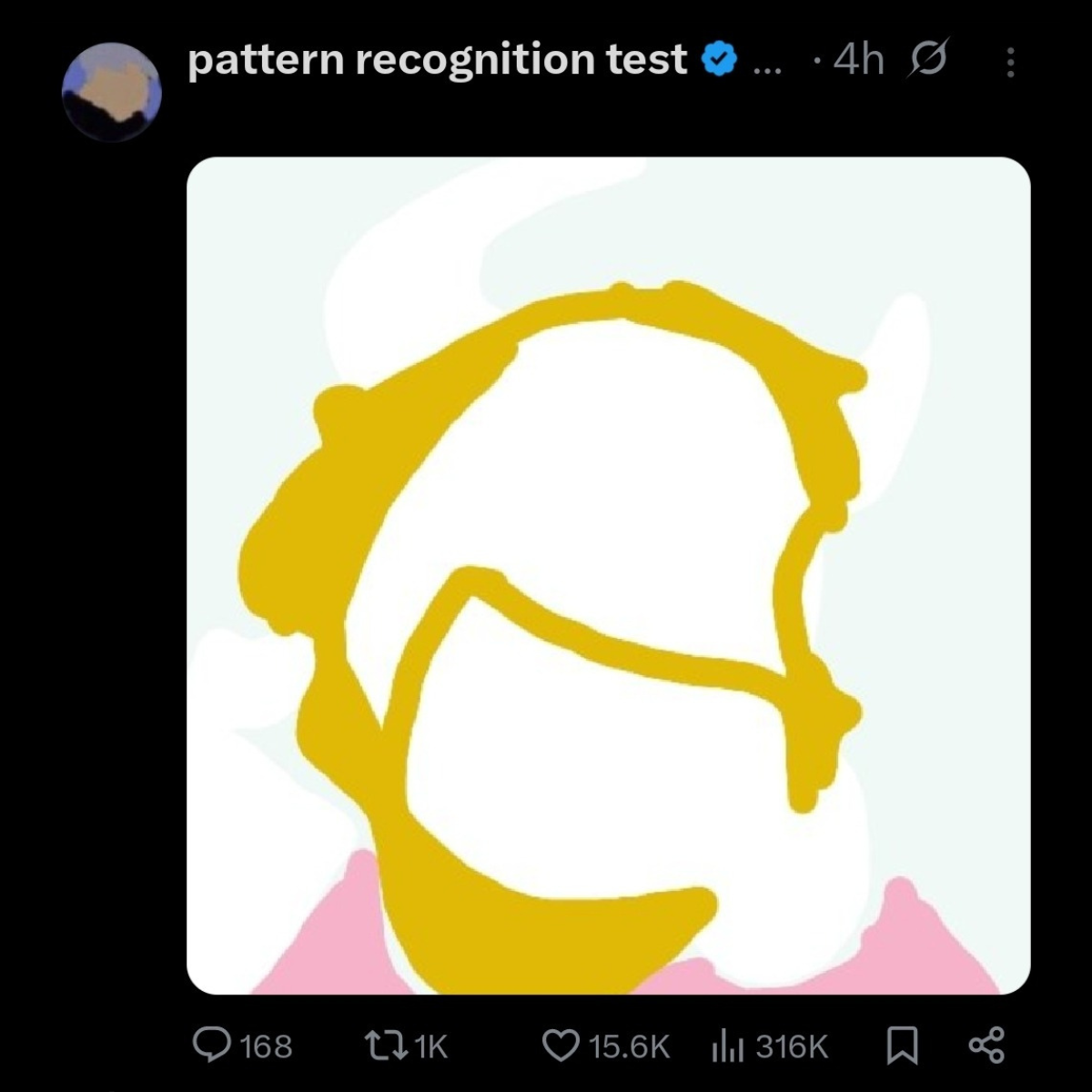
Task: Open view analytics bar chart icon
Action: (727, 1046)
